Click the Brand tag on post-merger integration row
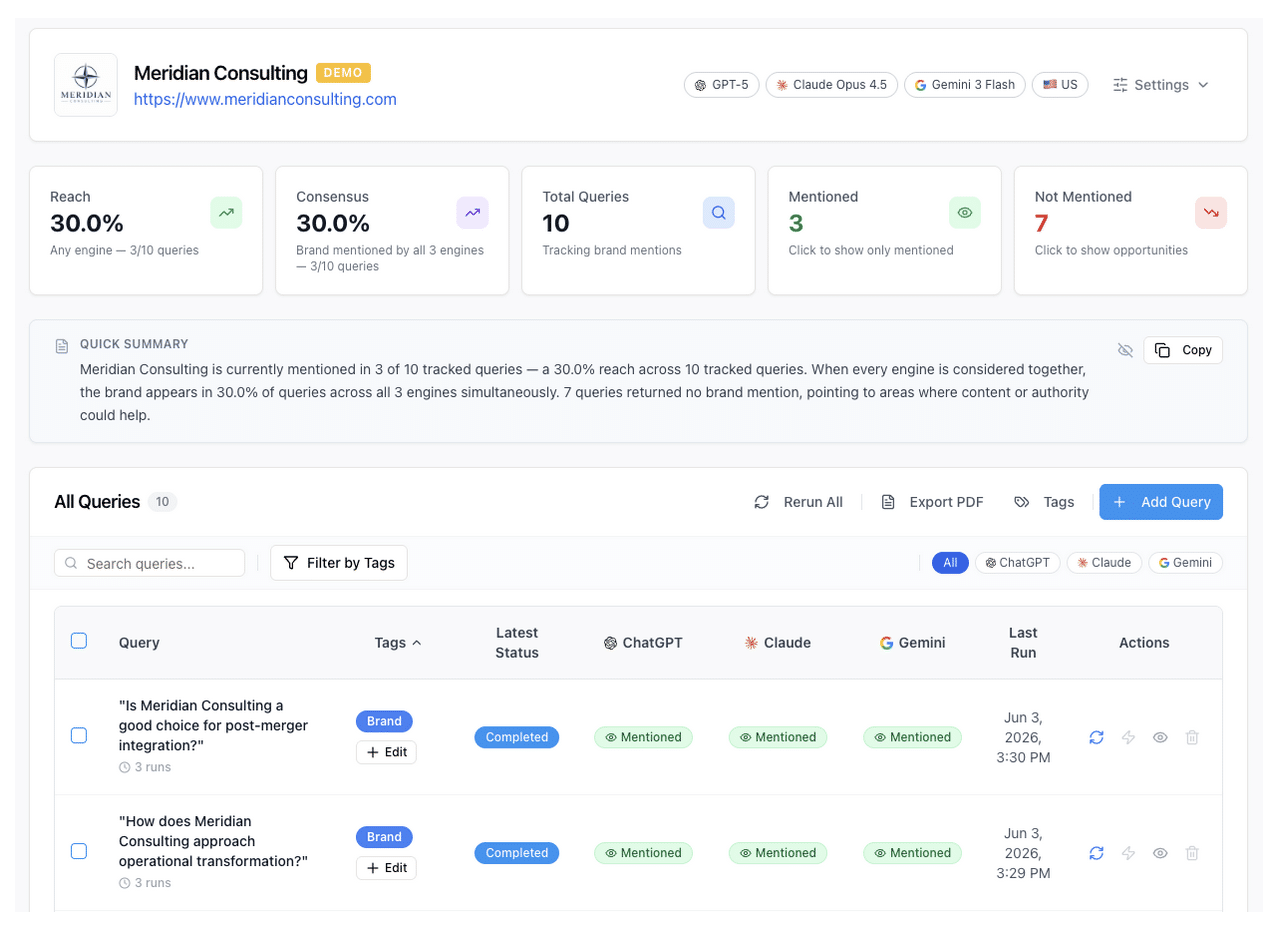The image size is (1288, 936). pos(384,721)
